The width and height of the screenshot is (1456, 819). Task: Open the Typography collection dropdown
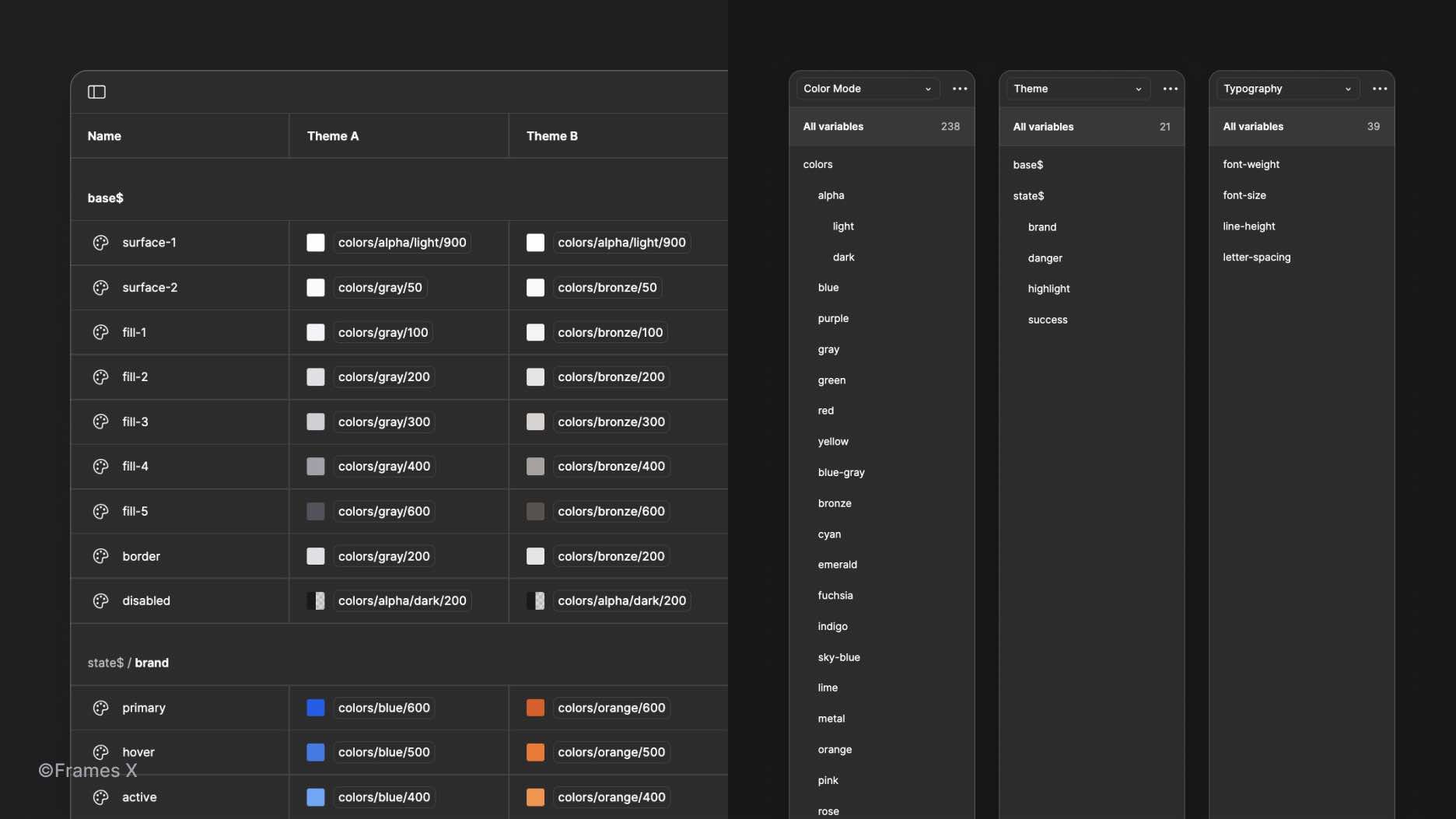click(x=1286, y=88)
